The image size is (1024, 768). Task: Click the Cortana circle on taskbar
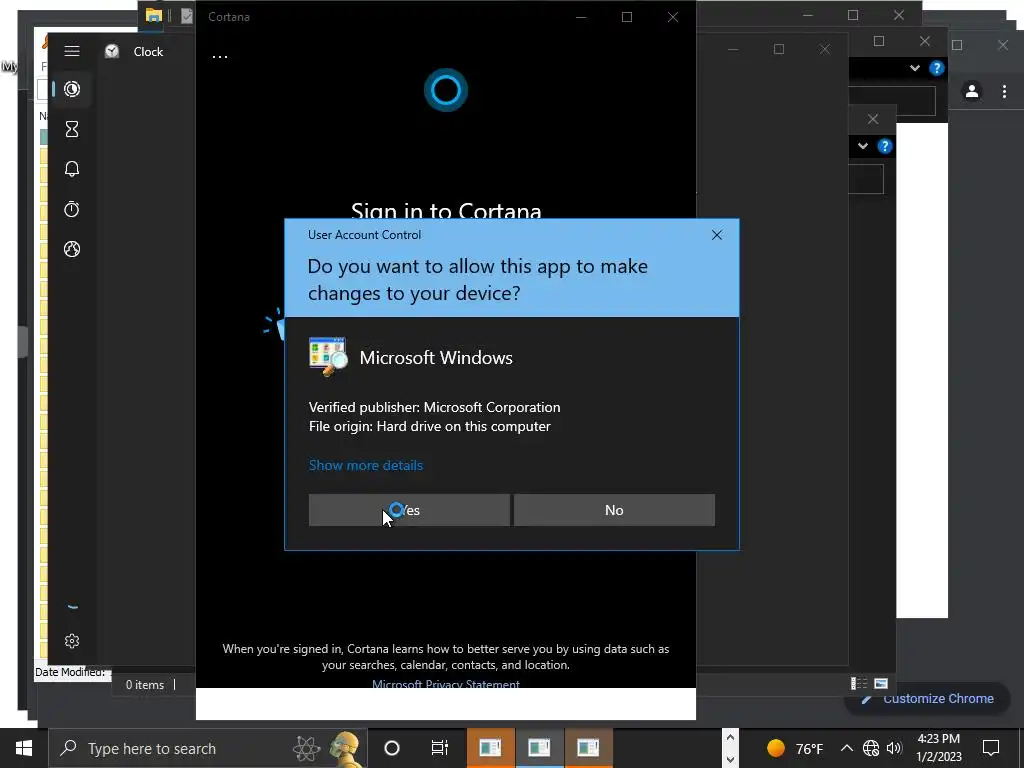[392, 748]
